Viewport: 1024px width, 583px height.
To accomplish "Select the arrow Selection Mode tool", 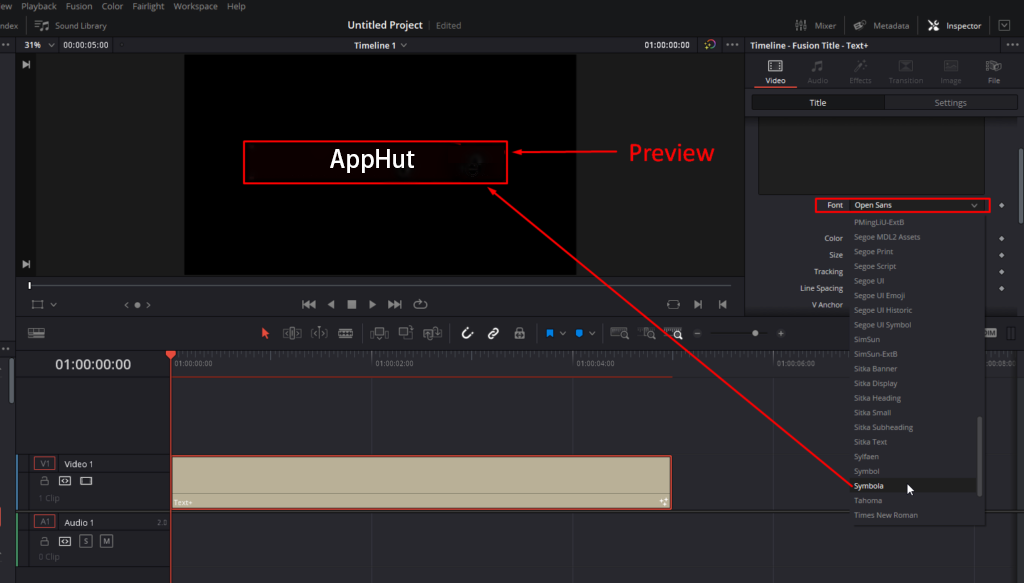I will tap(265, 333).
